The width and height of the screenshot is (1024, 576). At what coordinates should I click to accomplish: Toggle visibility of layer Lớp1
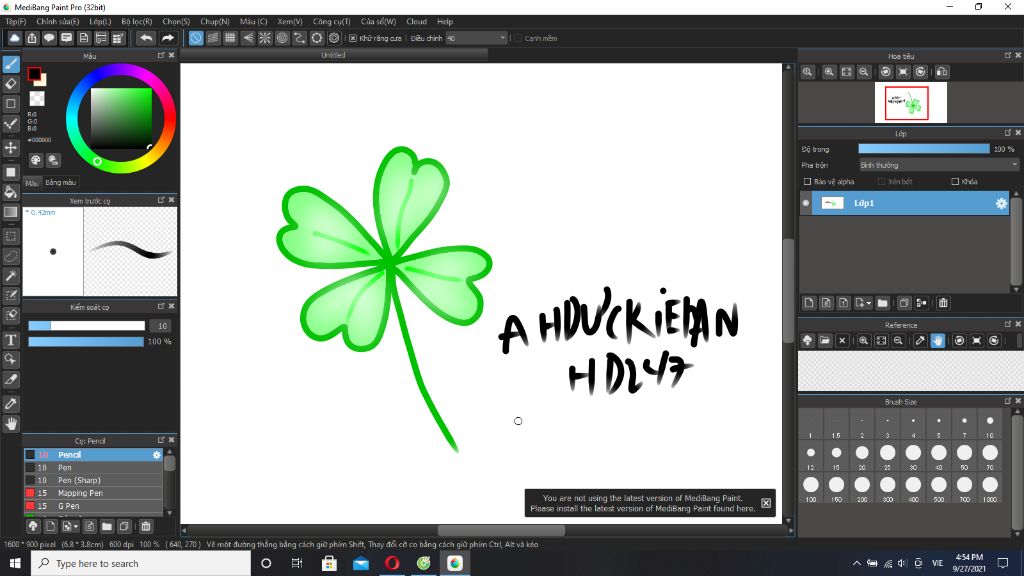[x=806, y=203]
